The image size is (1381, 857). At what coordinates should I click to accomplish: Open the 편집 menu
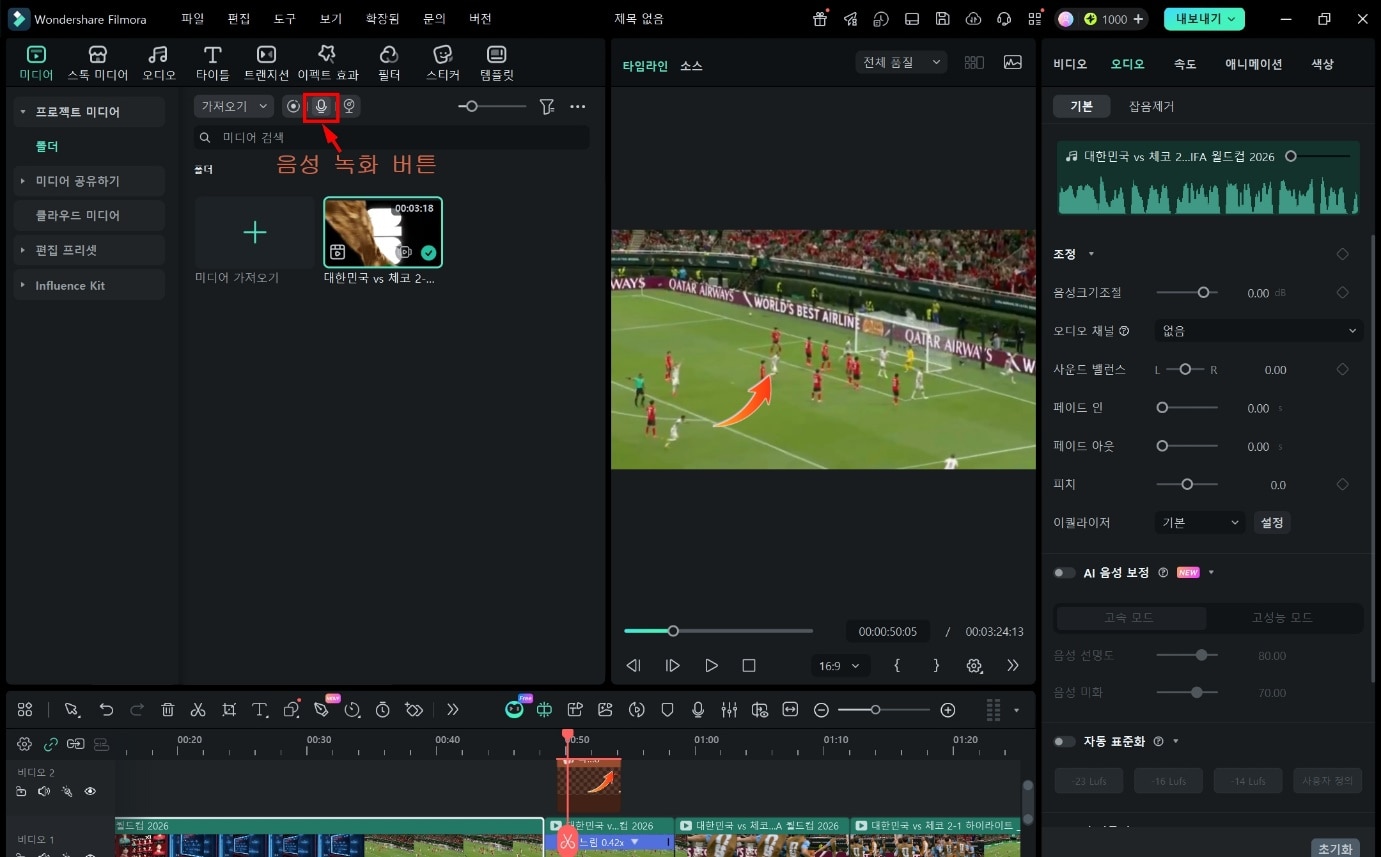(239, 19)
